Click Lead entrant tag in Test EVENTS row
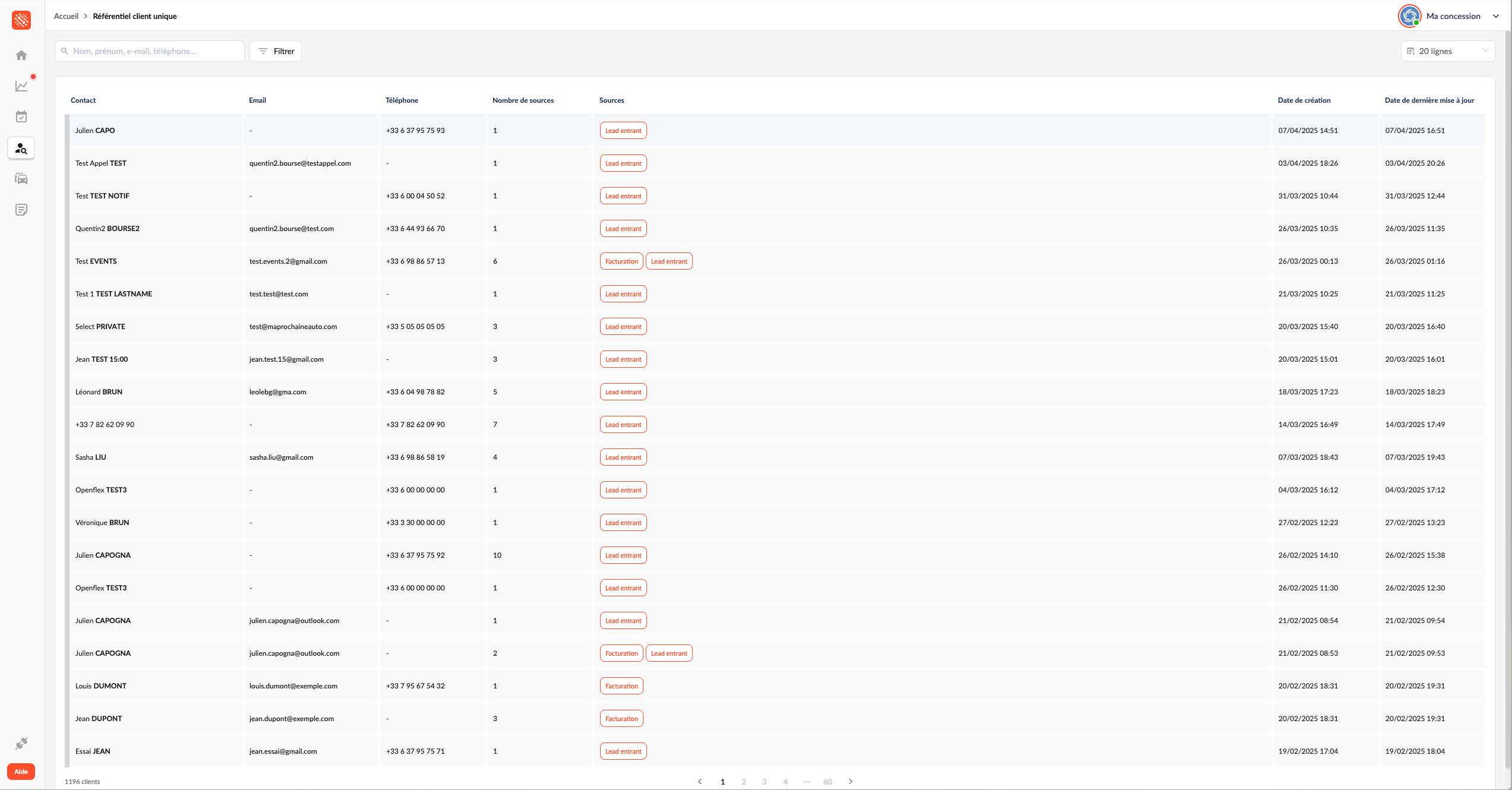Image resolution: width=1512 pixels, height=790 pixels. (x=669, y=261)
